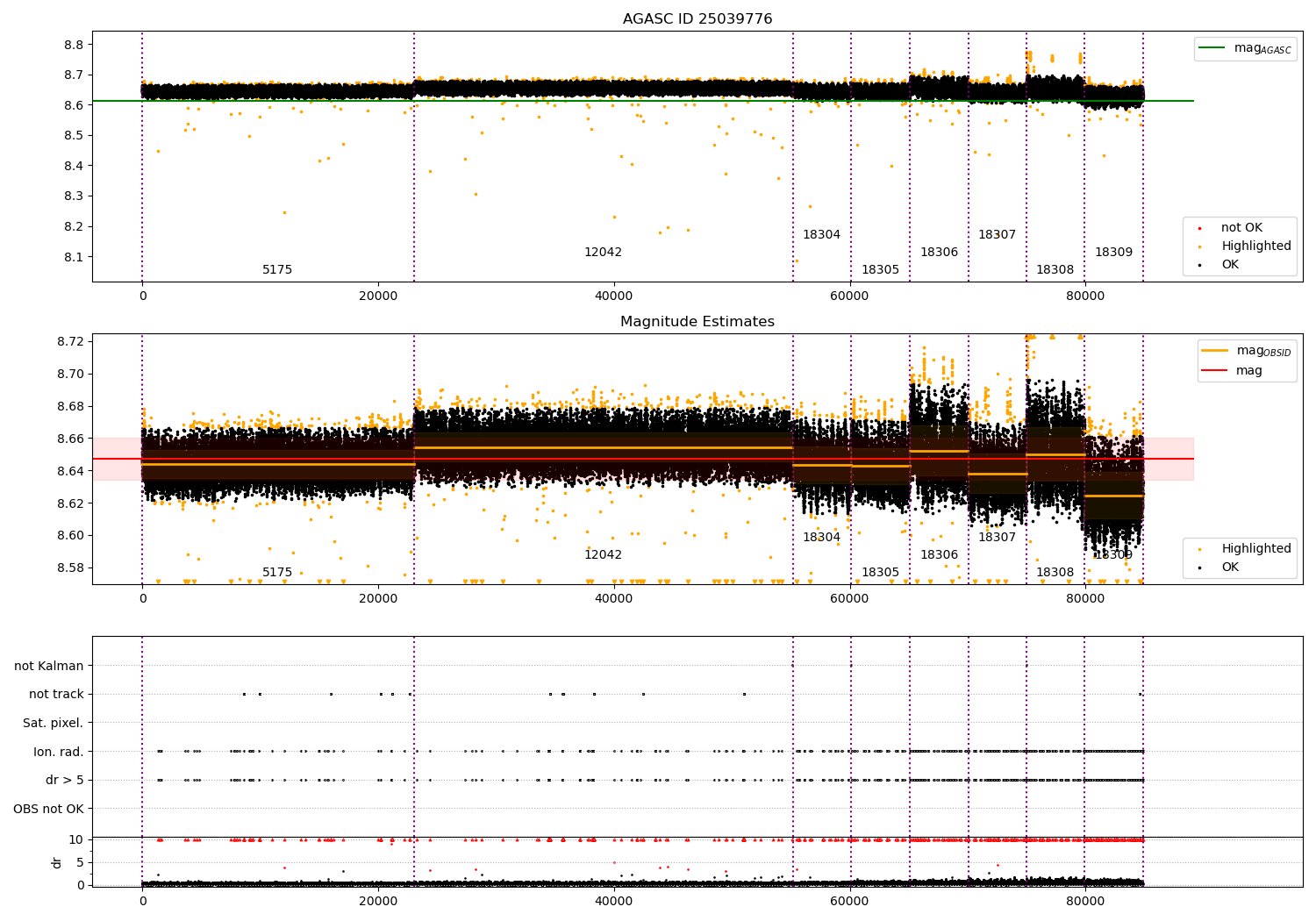Click the 8.5 y-axis tick label
This screenshot has width=1316, height=921.
click(75, 136)
